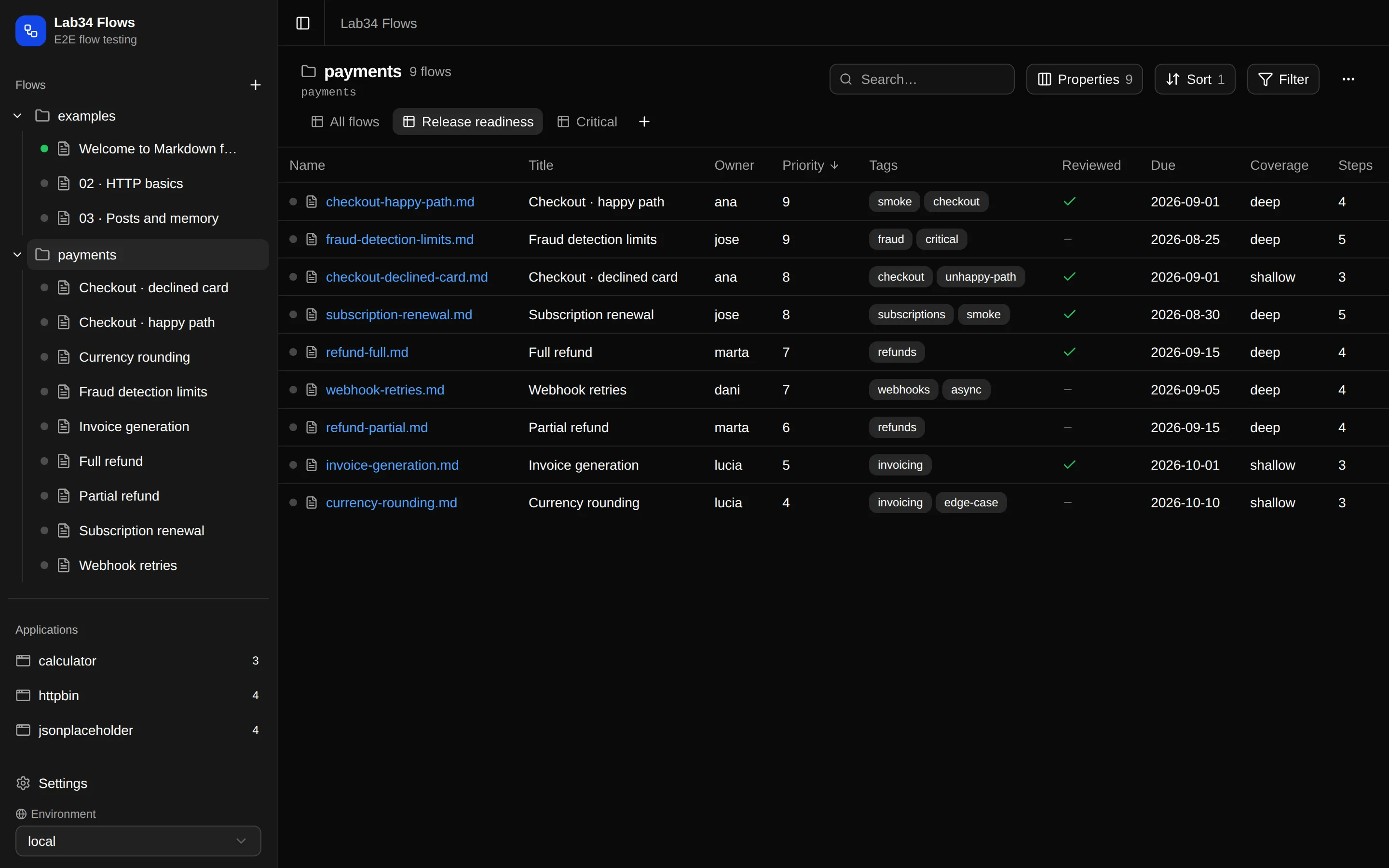Click the payments header folder icon
1389x868 pixels.
(309, 71)
